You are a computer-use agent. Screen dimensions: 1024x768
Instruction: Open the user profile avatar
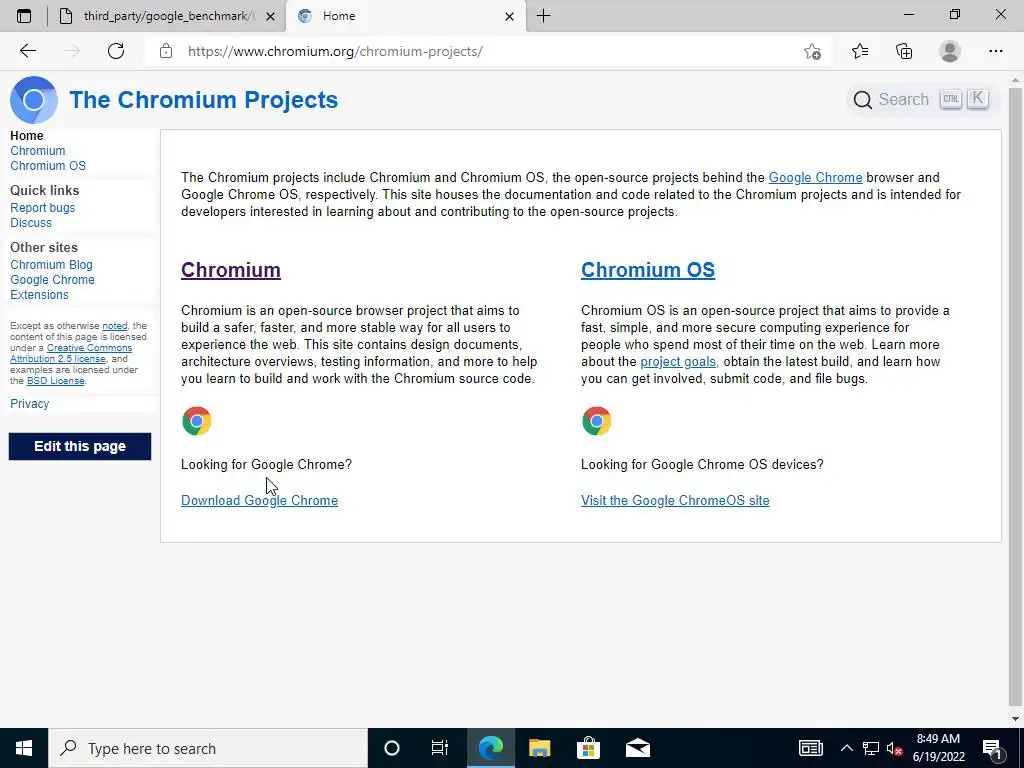[950, 51]
